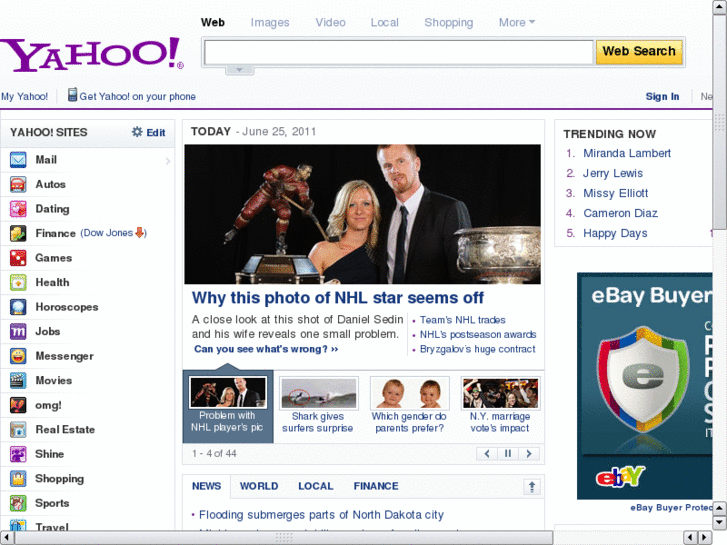The height and width of the screenshot is (545, 727).
Task: Click the Jobs icon
Action: 18,332
